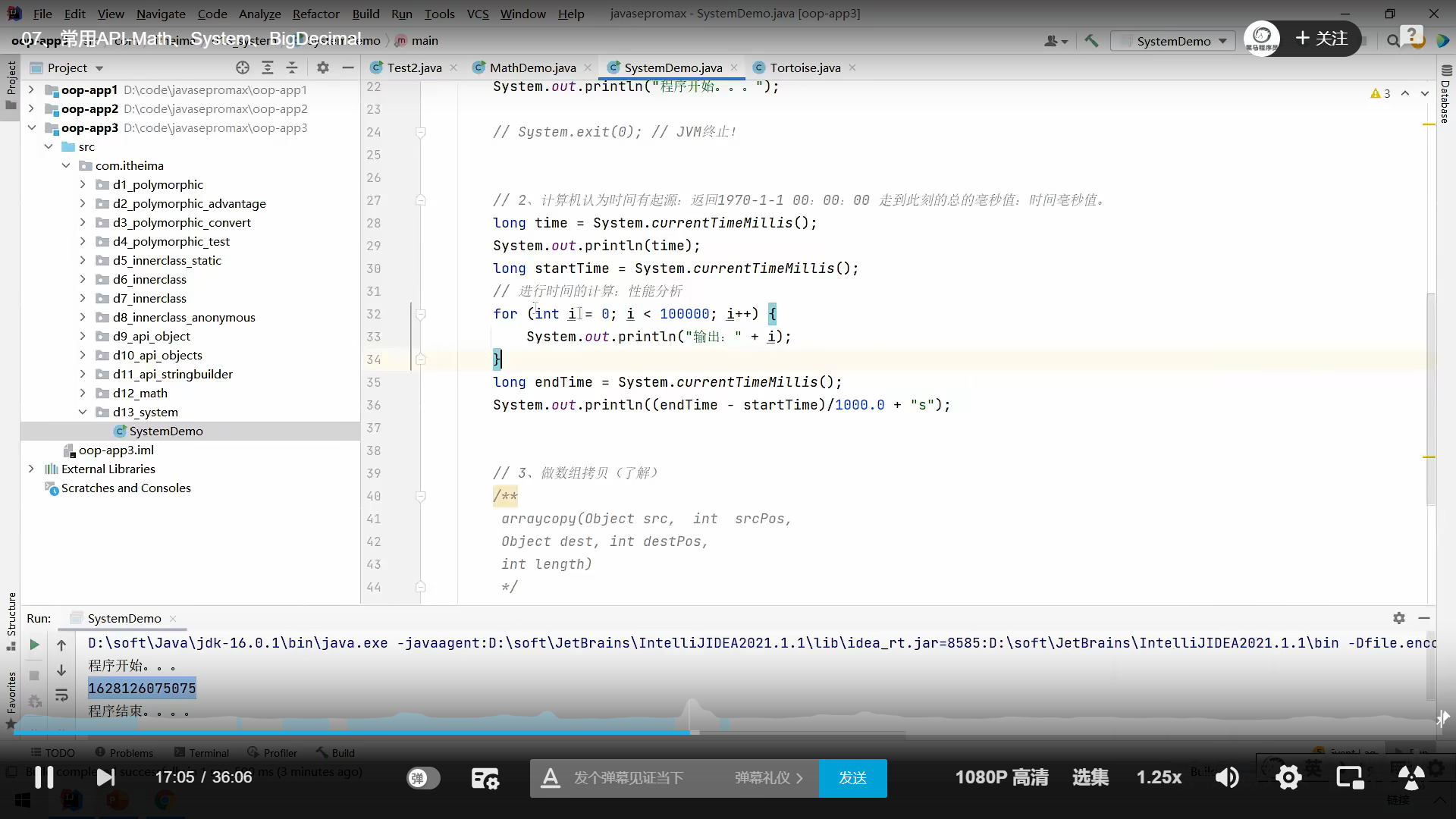Click Expand All icon in Project panel
1456x819 pixels.
tap(268, 67)
